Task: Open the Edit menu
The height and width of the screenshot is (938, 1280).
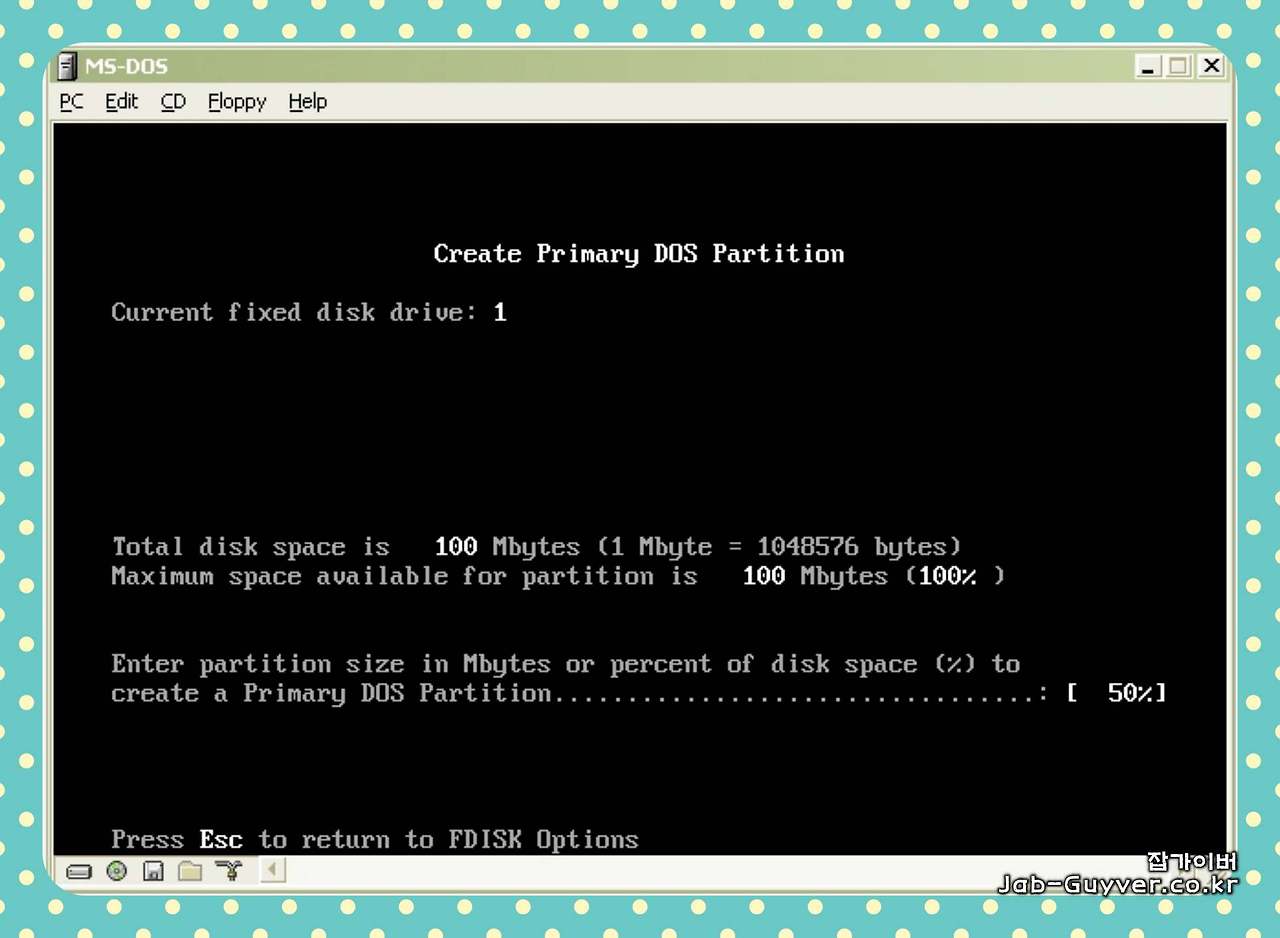Action: (x=121, y=101)
